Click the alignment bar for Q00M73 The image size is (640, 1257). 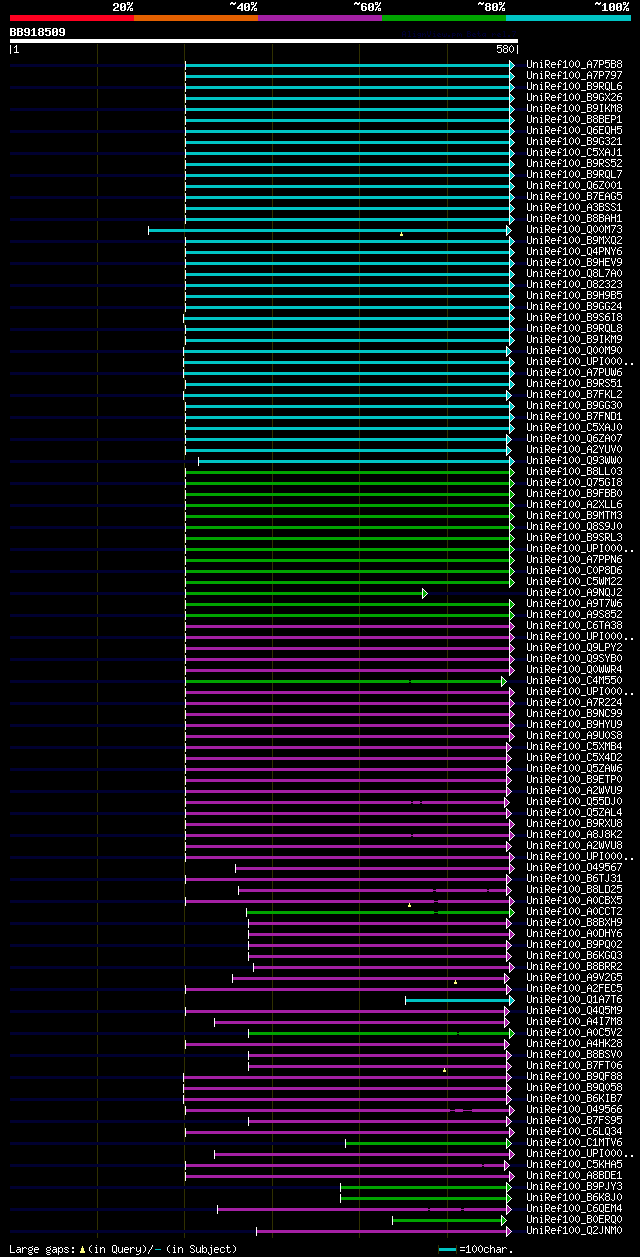point(330,230)
